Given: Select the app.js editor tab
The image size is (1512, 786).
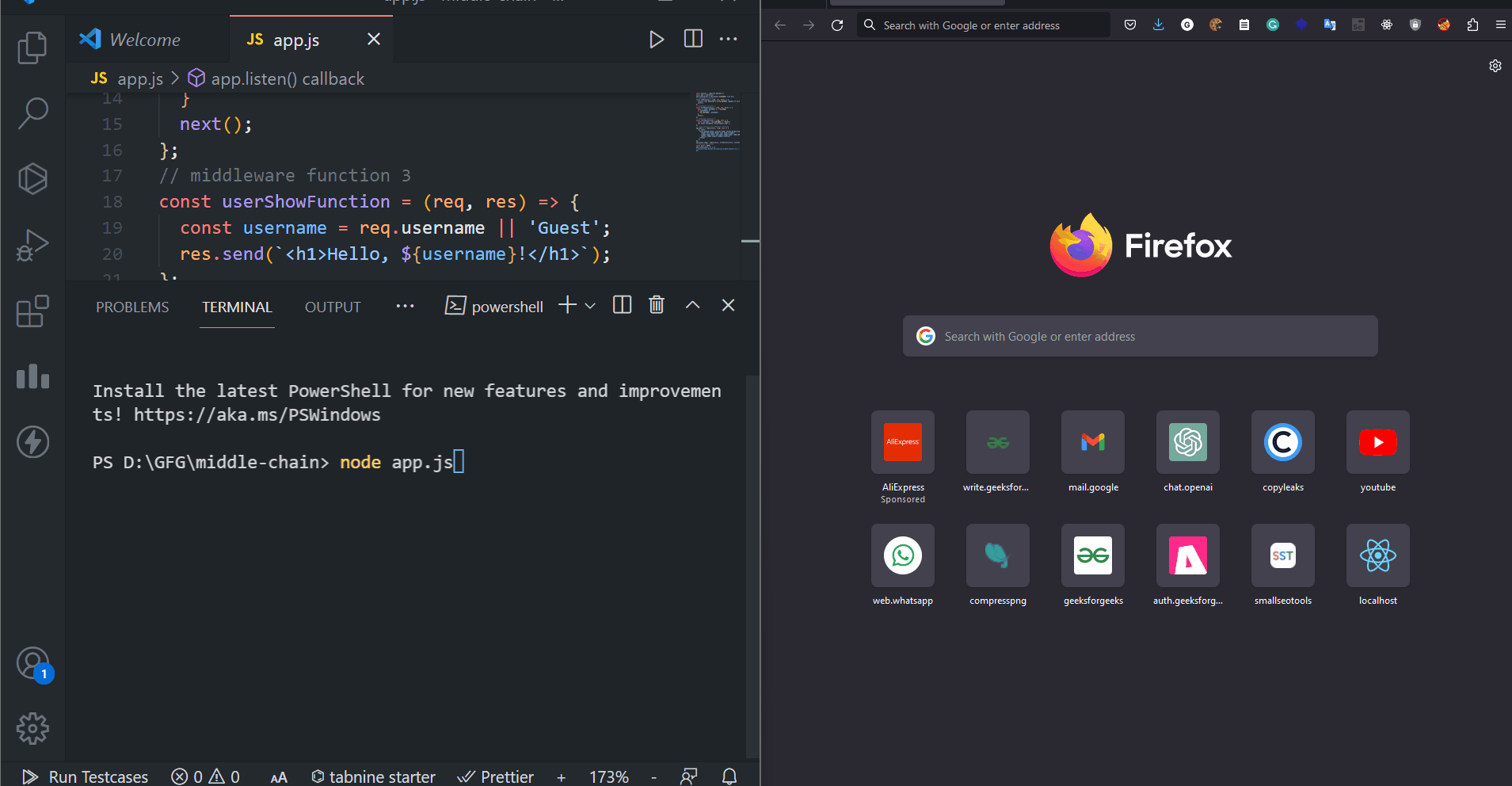Looking at the screenshot, I should coord(311,40).
